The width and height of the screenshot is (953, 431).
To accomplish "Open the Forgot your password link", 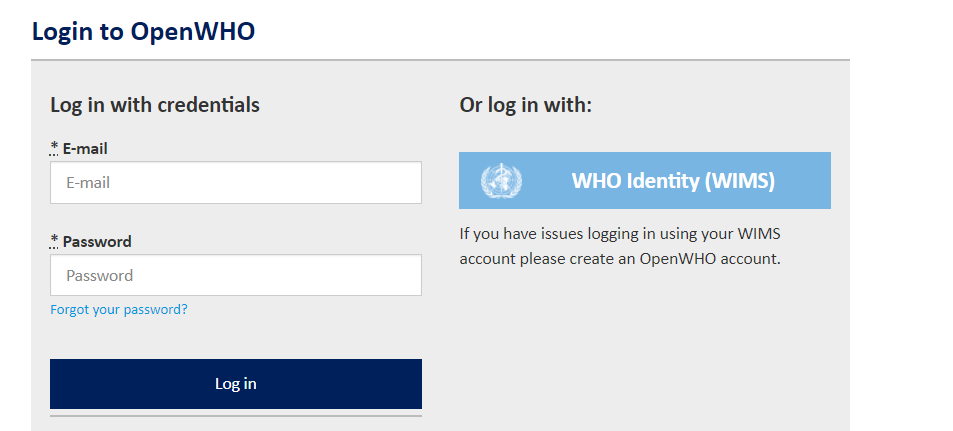I will point(119,309).
